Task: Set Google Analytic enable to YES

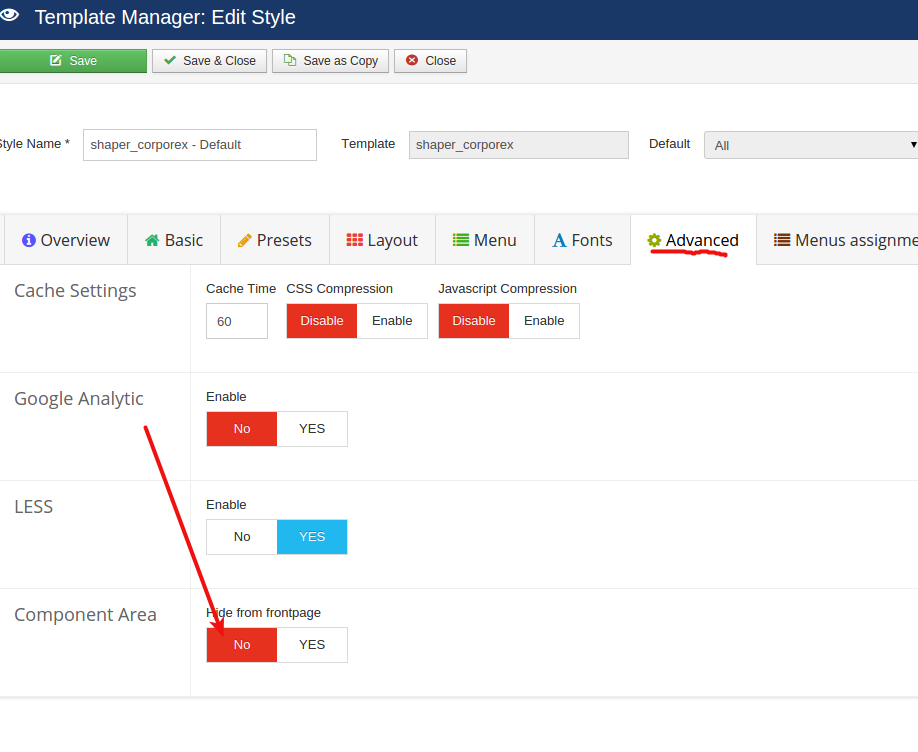Action: pyautogui.click(x=312, y=429)
